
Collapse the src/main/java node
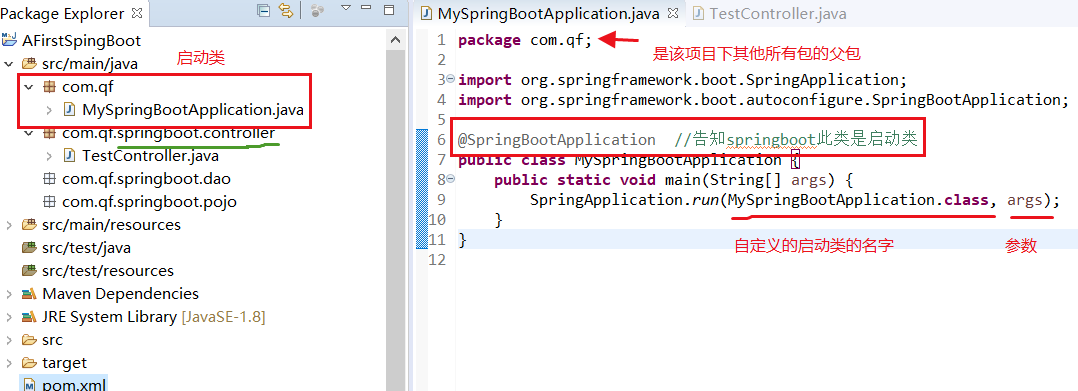tap(9, 64)
